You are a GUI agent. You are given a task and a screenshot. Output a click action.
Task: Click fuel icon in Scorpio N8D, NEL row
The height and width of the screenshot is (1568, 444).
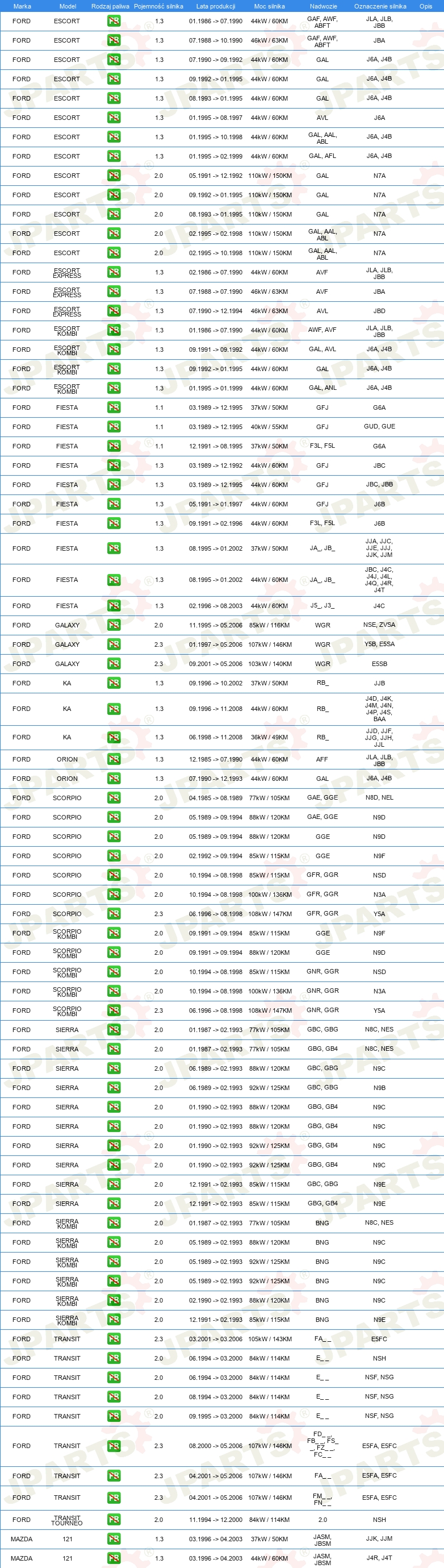pyautogui.click(x=114, y=798)
